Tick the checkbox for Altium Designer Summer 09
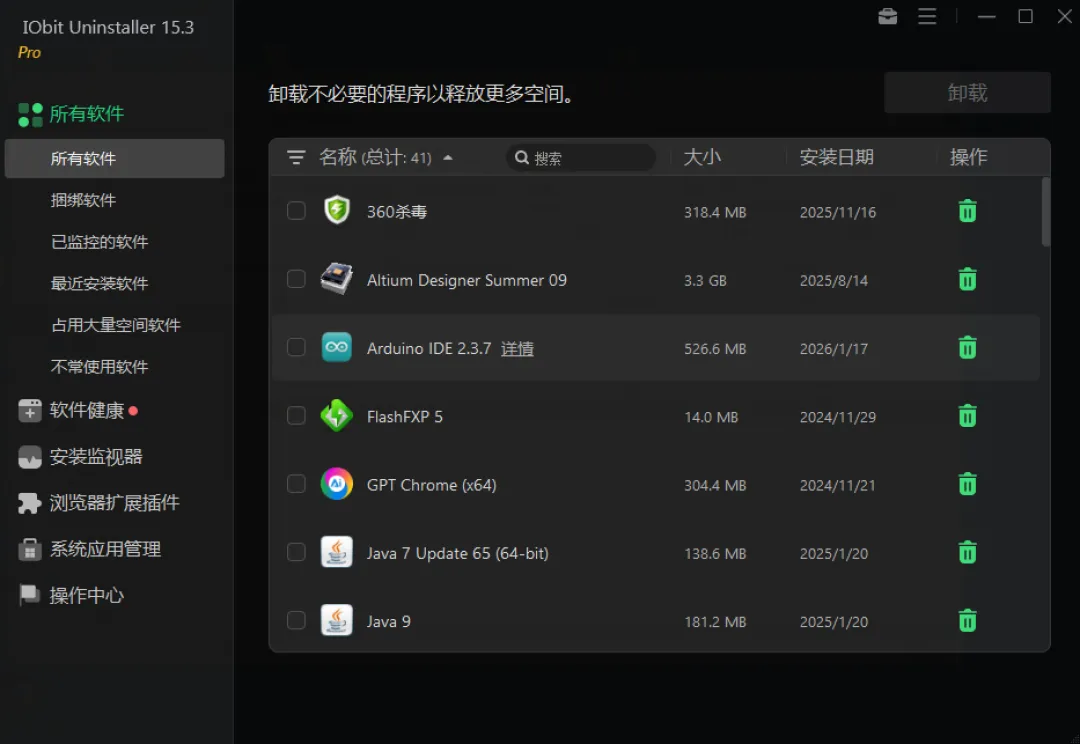The height and width of the screenshot is (744, 1080). [296, 278]
